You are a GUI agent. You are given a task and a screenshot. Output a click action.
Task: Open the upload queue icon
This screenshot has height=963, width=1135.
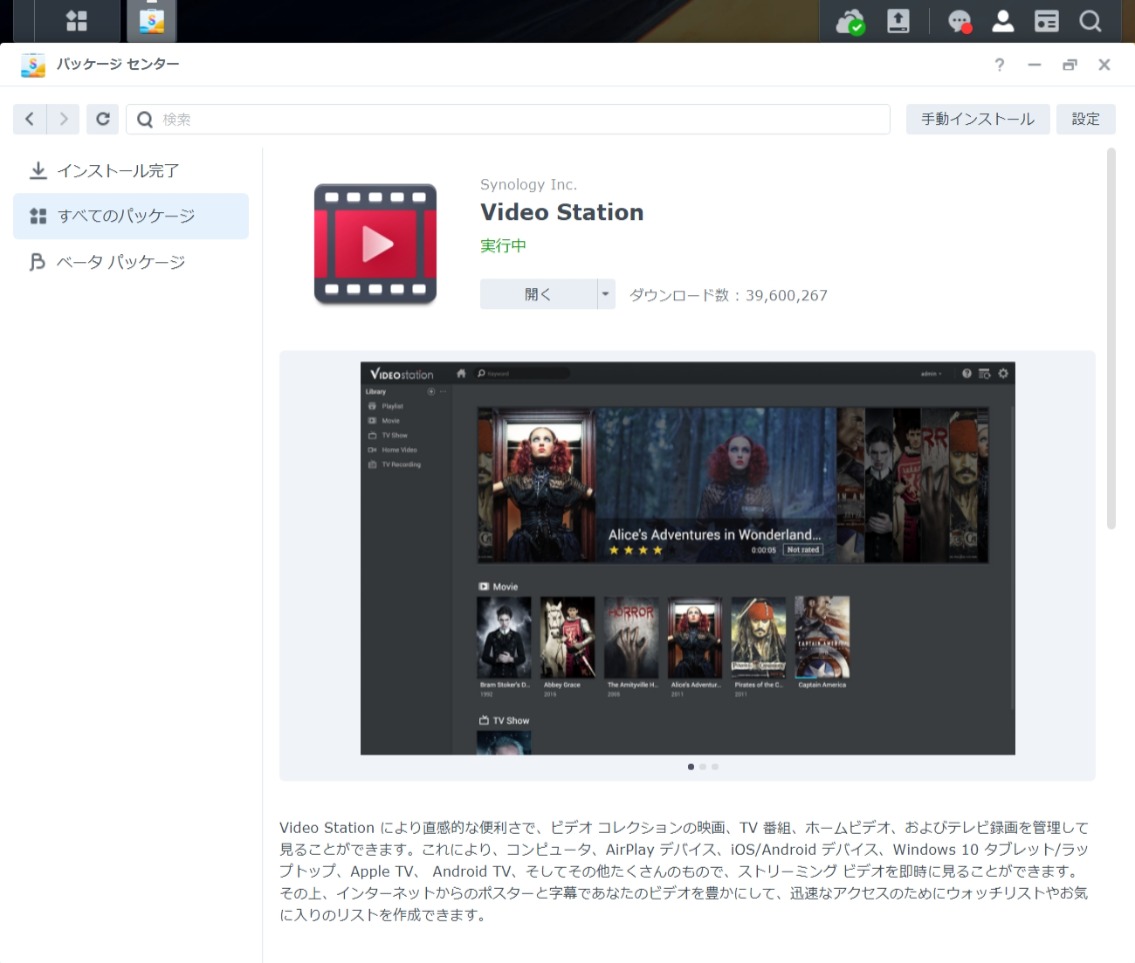[897, 20]
